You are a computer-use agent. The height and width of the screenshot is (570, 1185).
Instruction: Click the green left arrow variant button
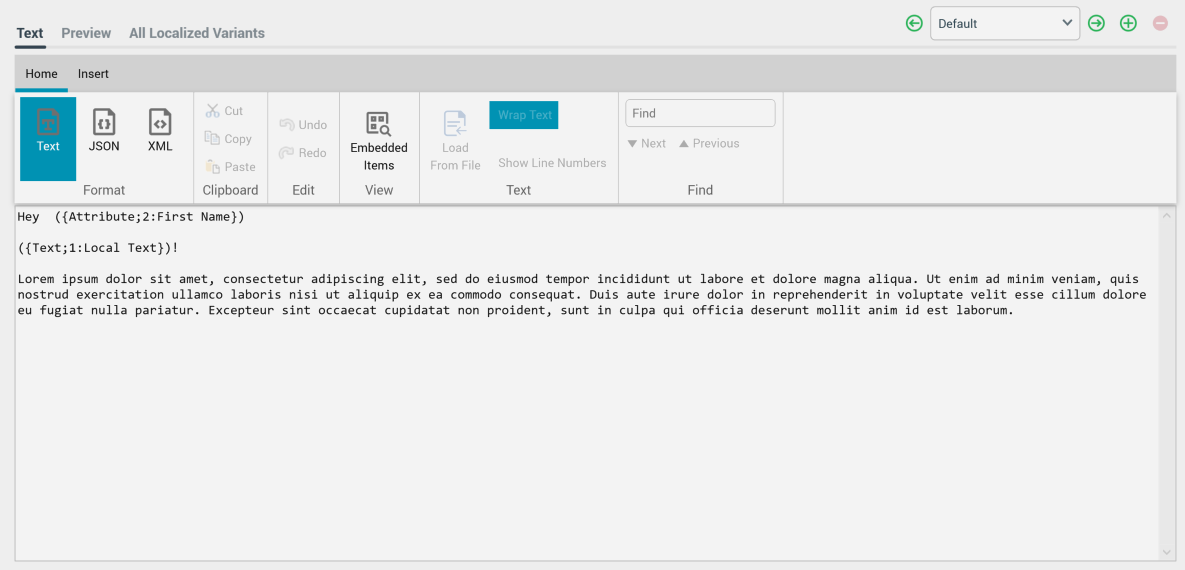click(x=914, y=23)
